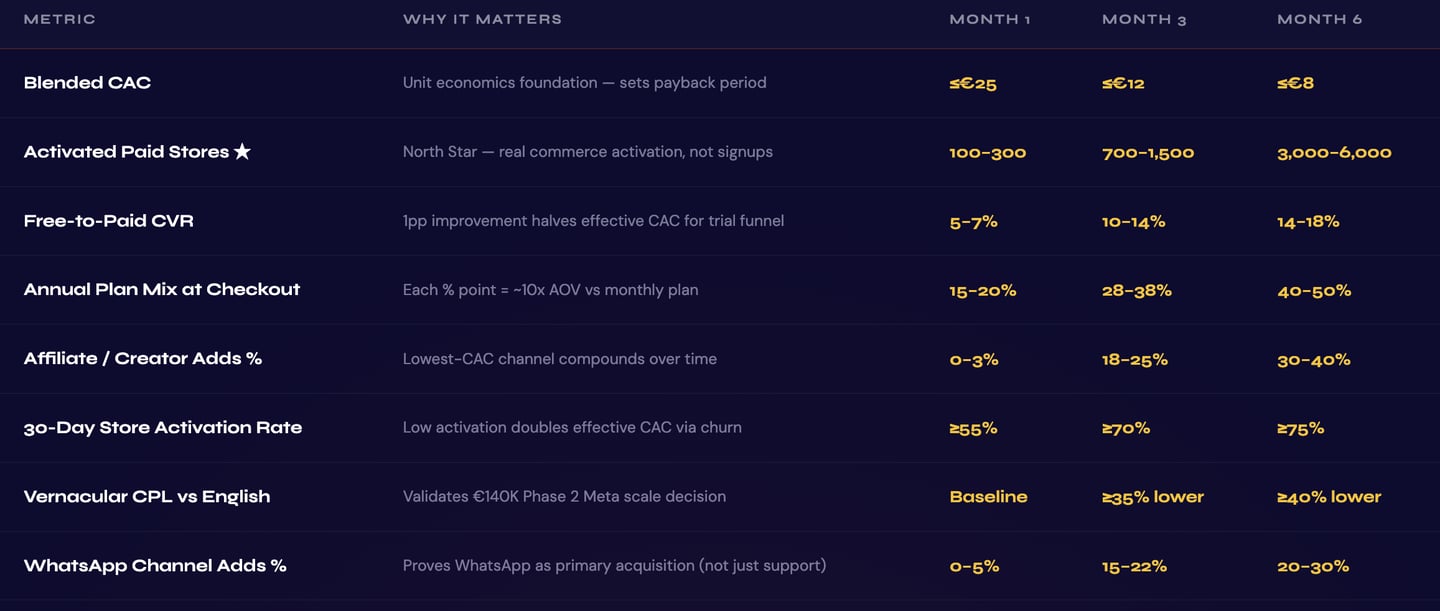1440x611 pixels.
Task: Select the MONTH 1 column header
Action: tap(989, 19)
